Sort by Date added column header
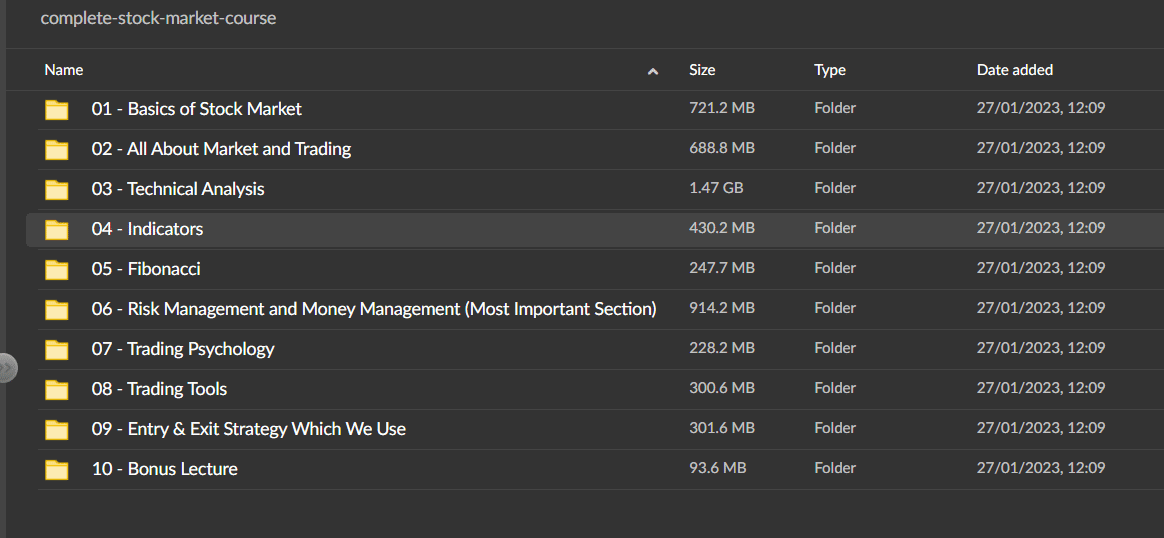 tap(1014, 70)
